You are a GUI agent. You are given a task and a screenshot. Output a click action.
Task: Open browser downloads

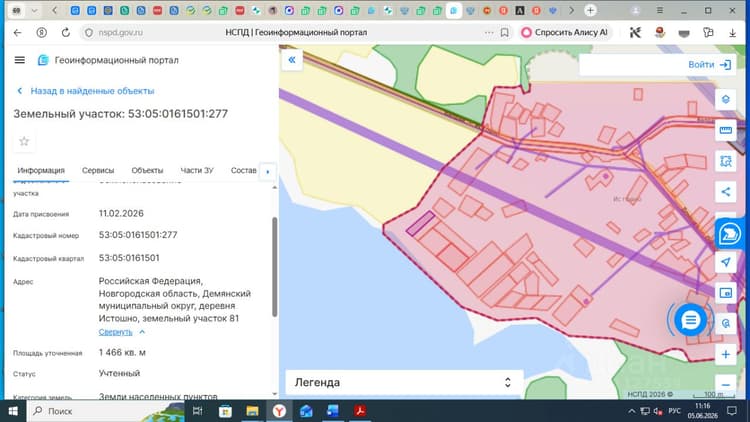(x=732, y=33)
